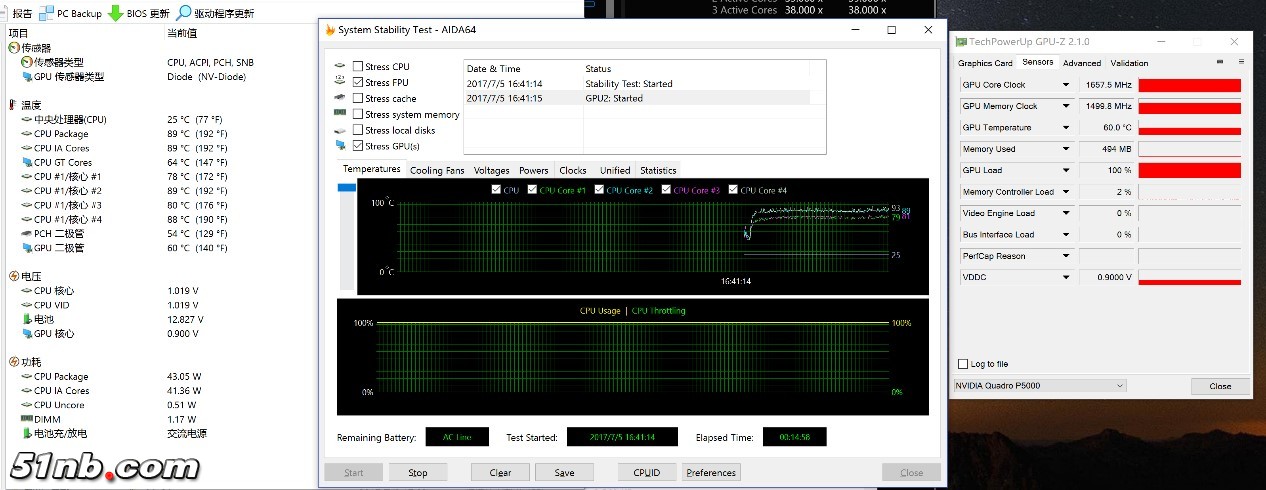Image resolution: width=1266 pixels, height=490 pixels.
Task: Click the AIDA64 flame icon in title bar
Action: [x=330, y=29]
